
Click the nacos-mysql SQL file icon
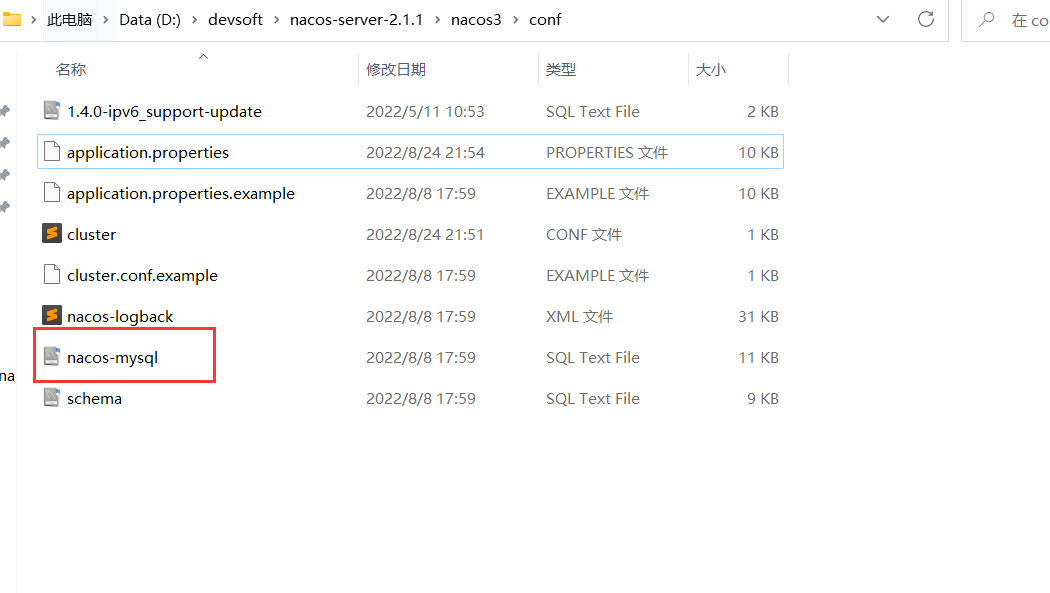(x=52, y=357)
